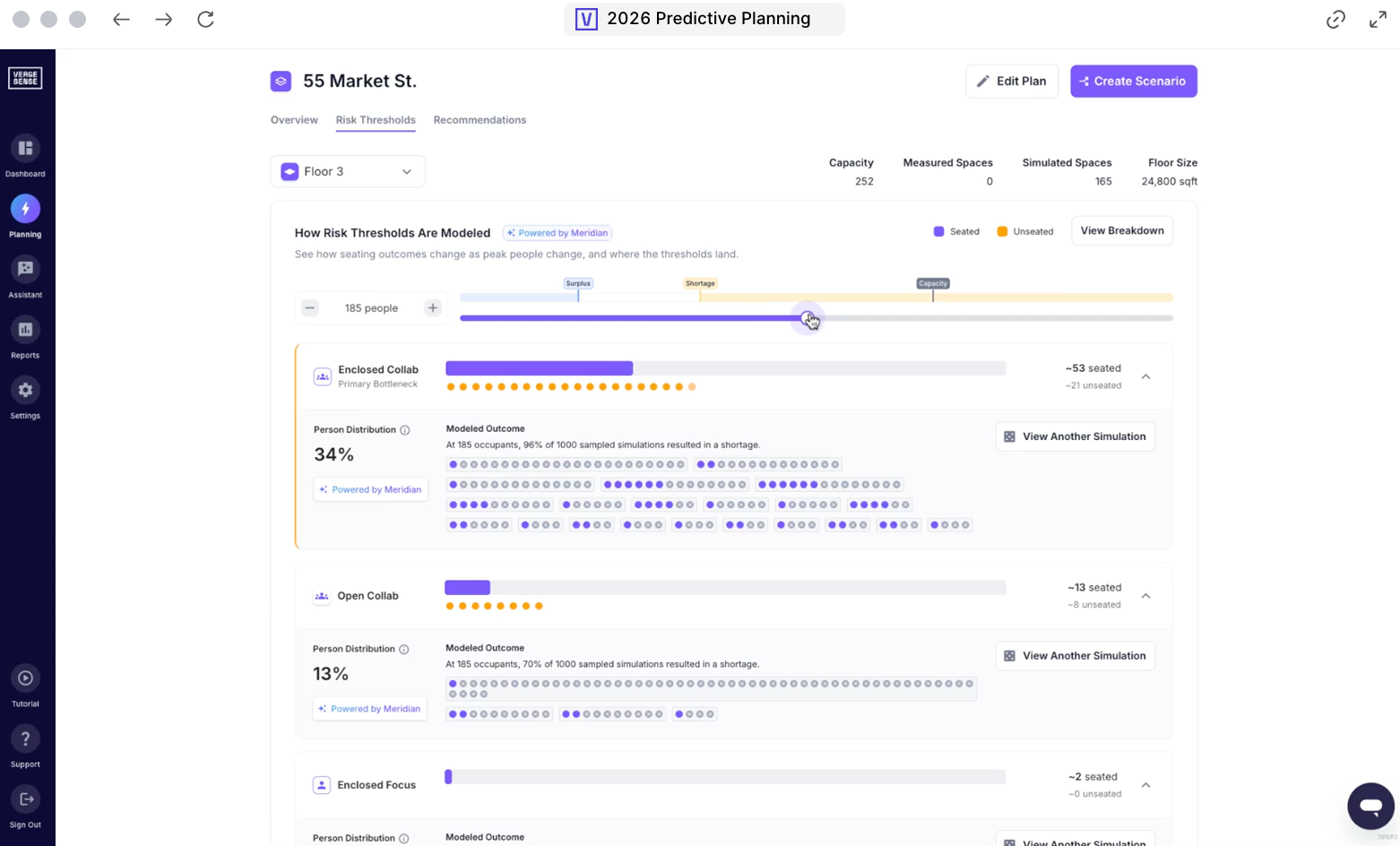Collapse the Open Collab section

click(1145, 596)
